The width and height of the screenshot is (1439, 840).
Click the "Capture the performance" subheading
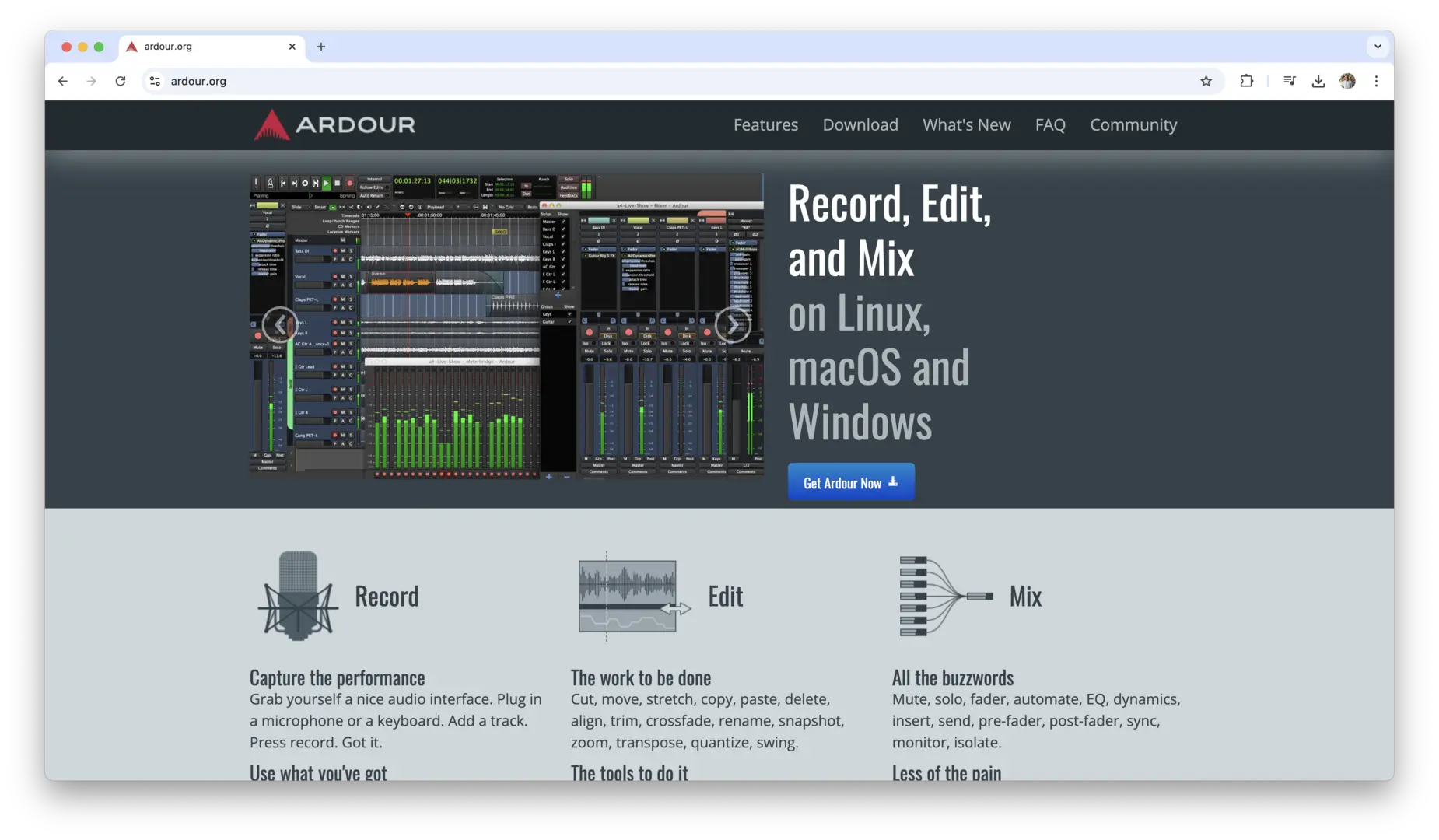tap(337, 677)
